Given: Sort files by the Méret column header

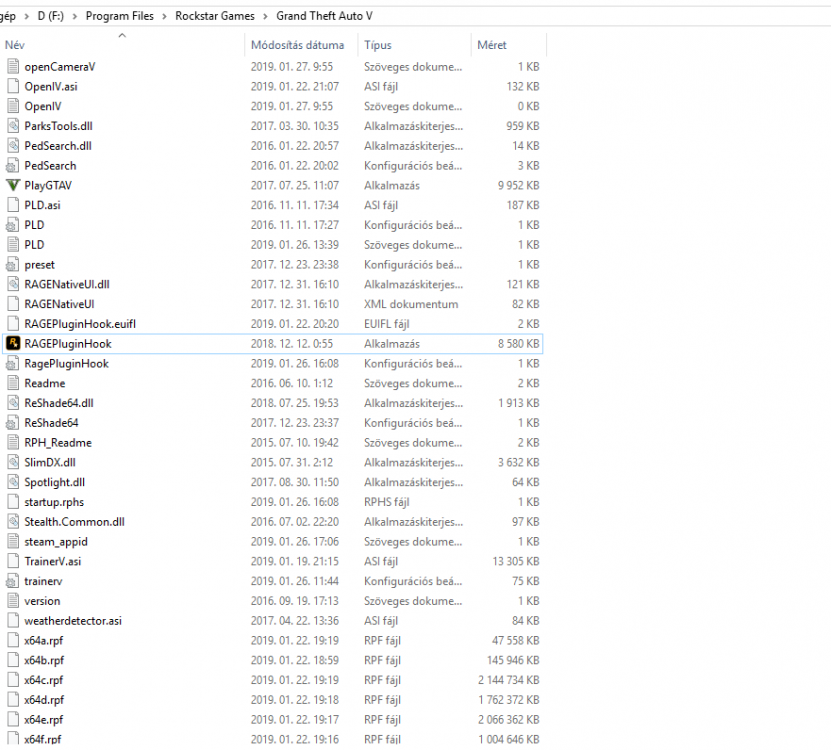Looking at the screenshot, I should (x=492, y=45).
